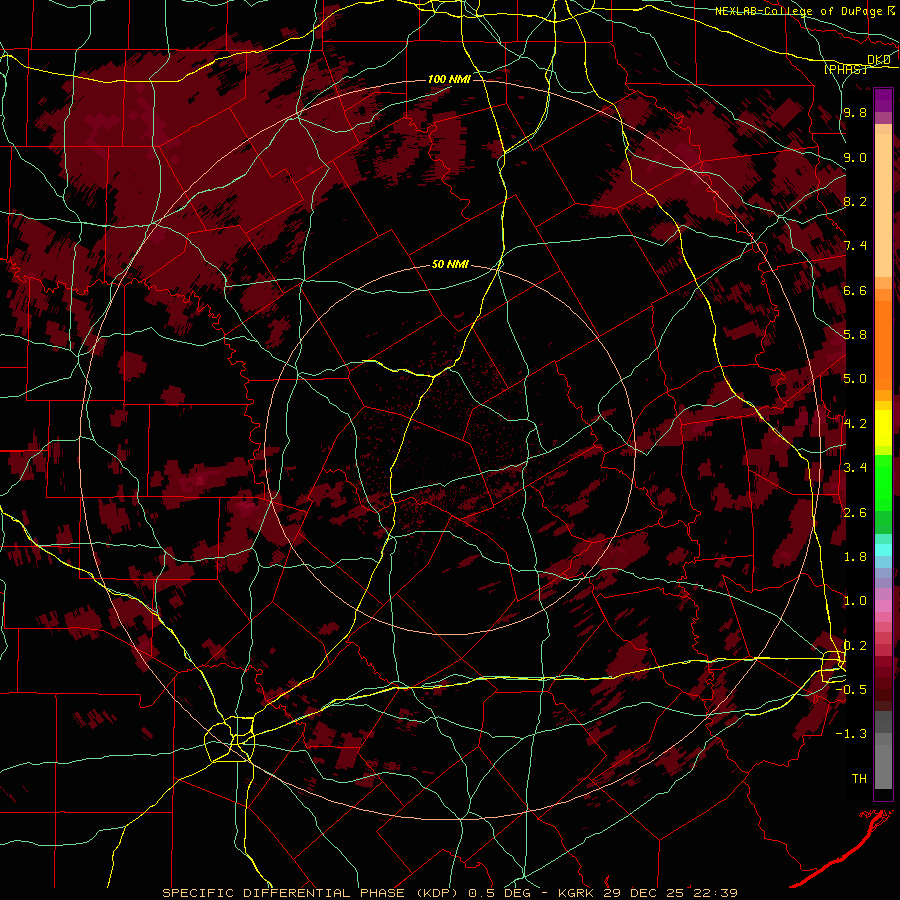Pick the solid orange color bar segment
This screenshot has height=900, width=900.
883,344
